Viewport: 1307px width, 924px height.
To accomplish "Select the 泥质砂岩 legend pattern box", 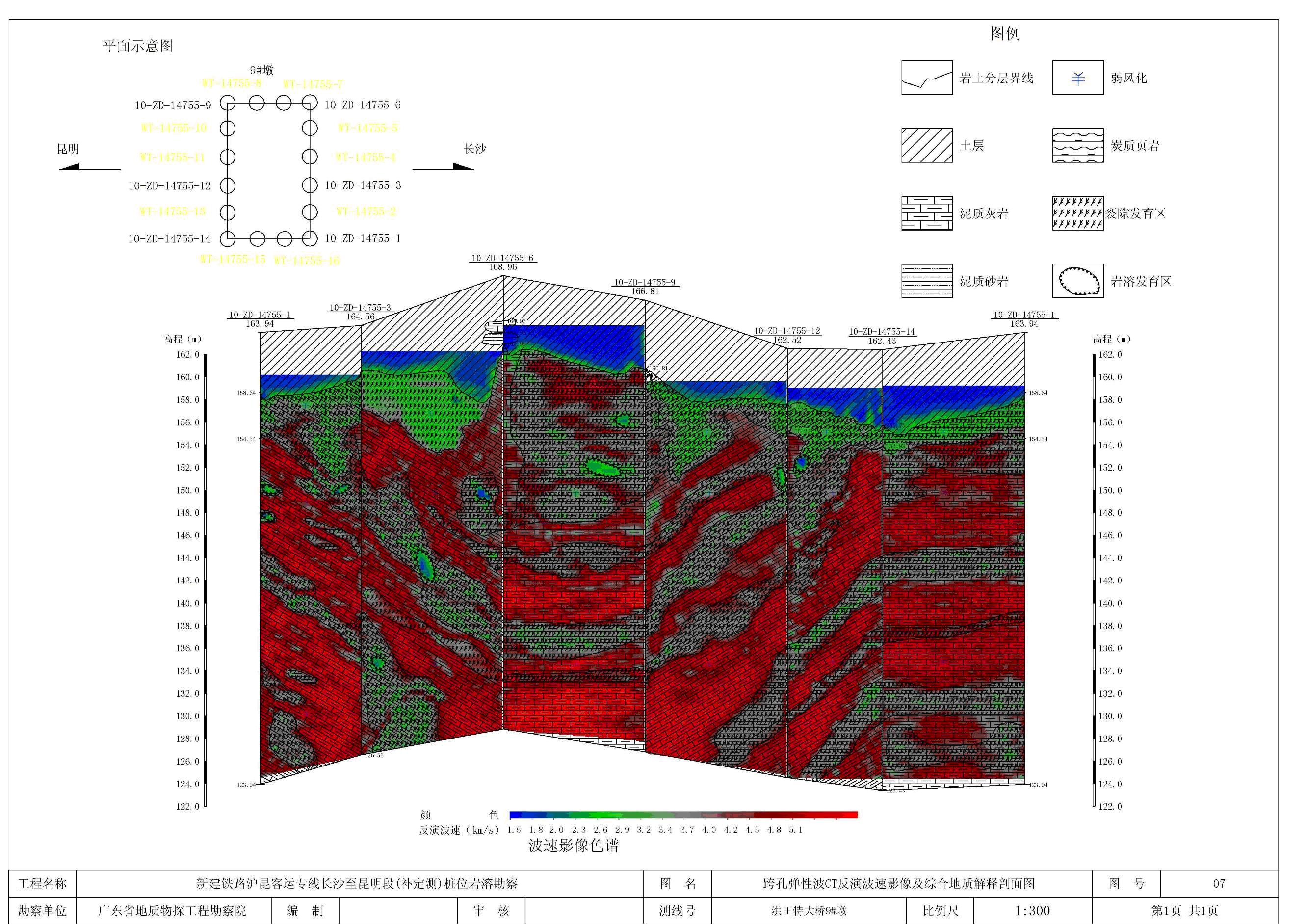I will coord(927,281).
